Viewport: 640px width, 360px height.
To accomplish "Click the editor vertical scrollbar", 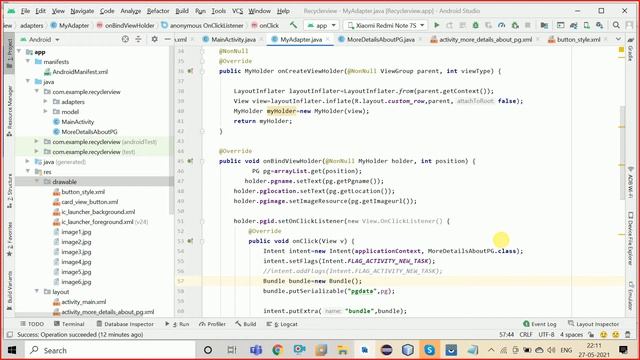I will [x=622, y=153].
